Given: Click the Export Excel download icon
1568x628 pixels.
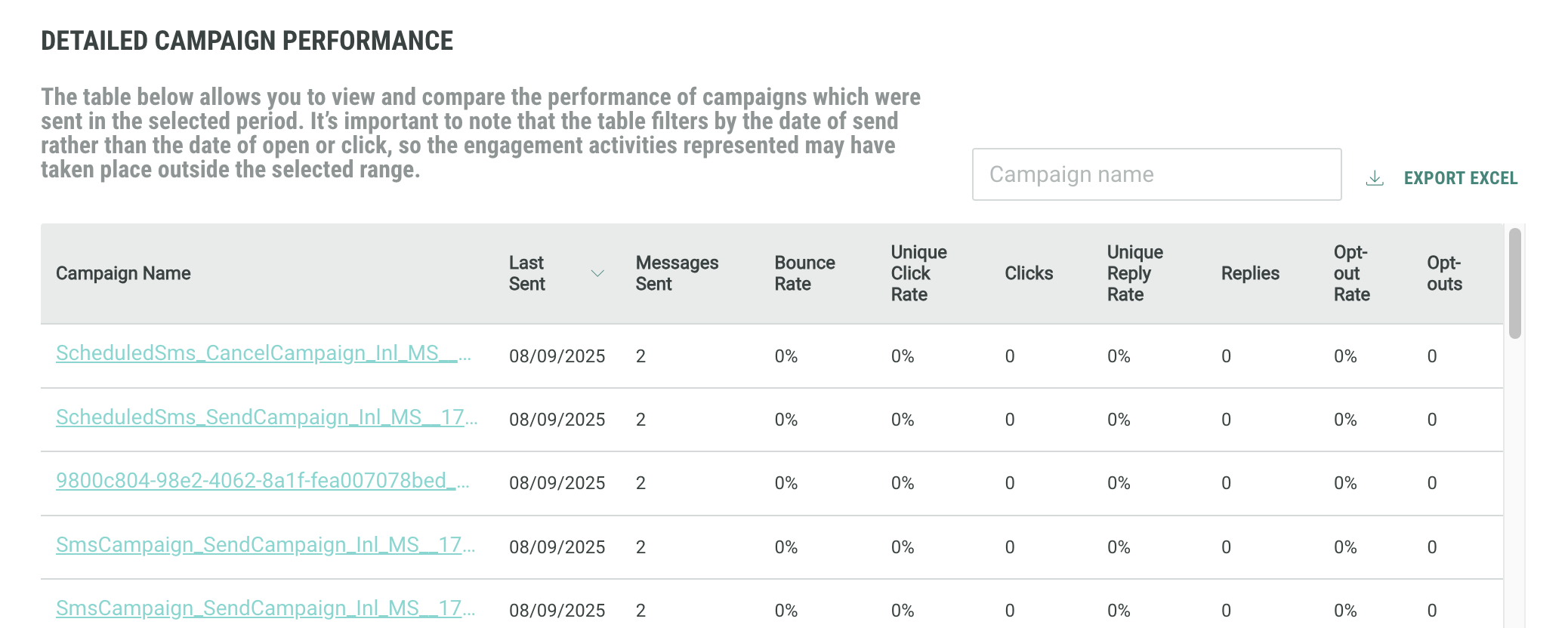Looking at the screenshot, I should pos(1375,178).
